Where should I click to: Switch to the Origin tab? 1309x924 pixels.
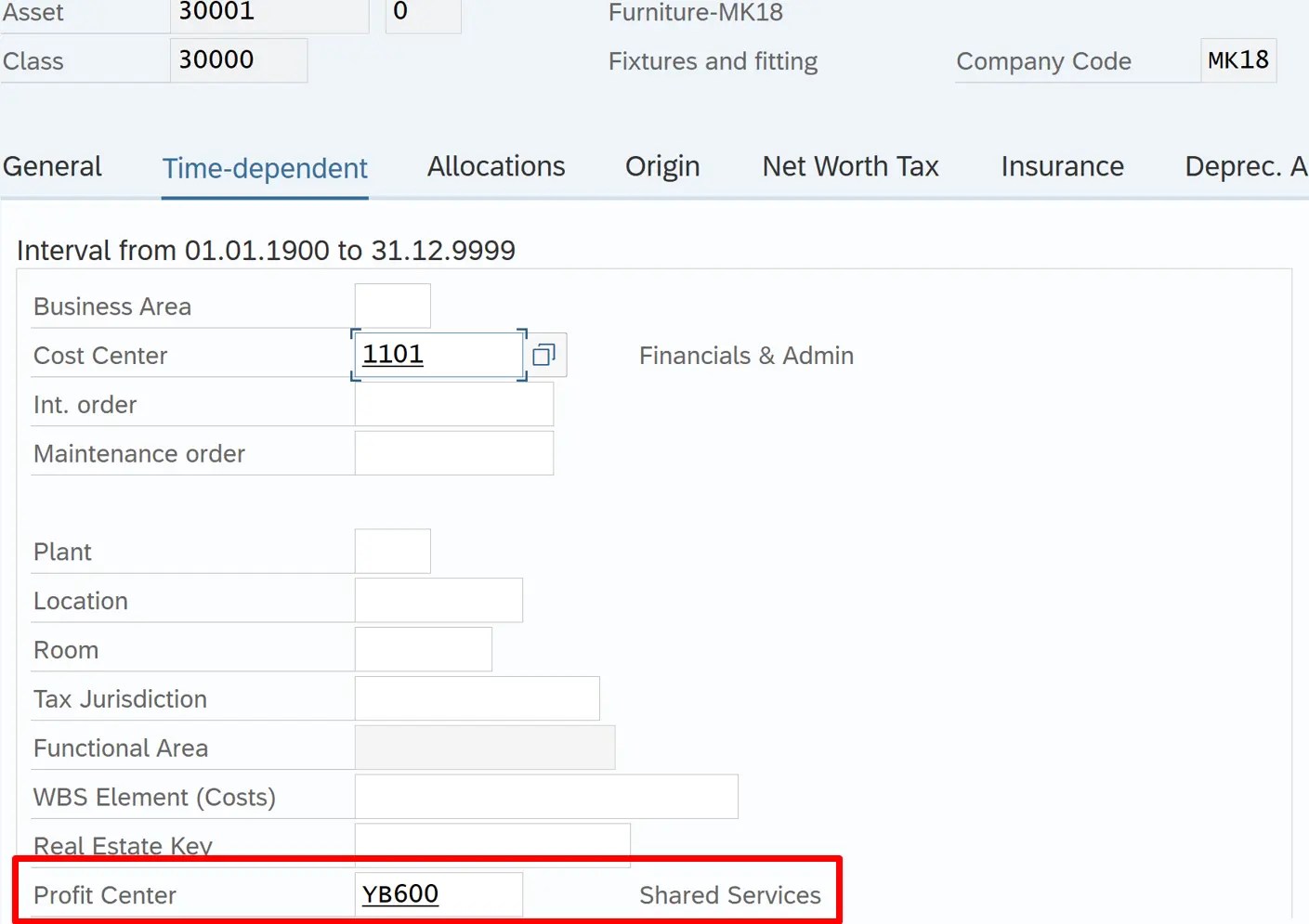661,167
